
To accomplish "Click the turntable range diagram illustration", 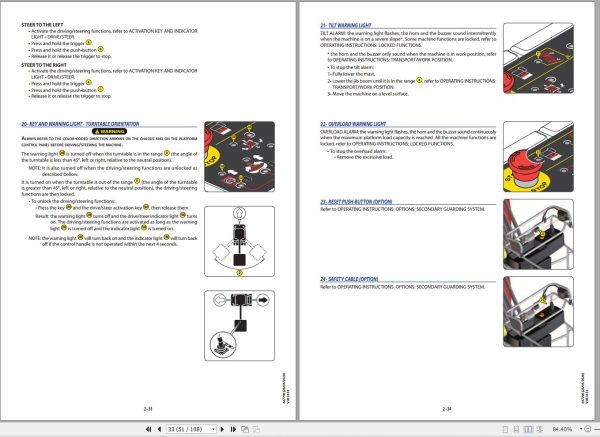I will (x=240, y=241).
